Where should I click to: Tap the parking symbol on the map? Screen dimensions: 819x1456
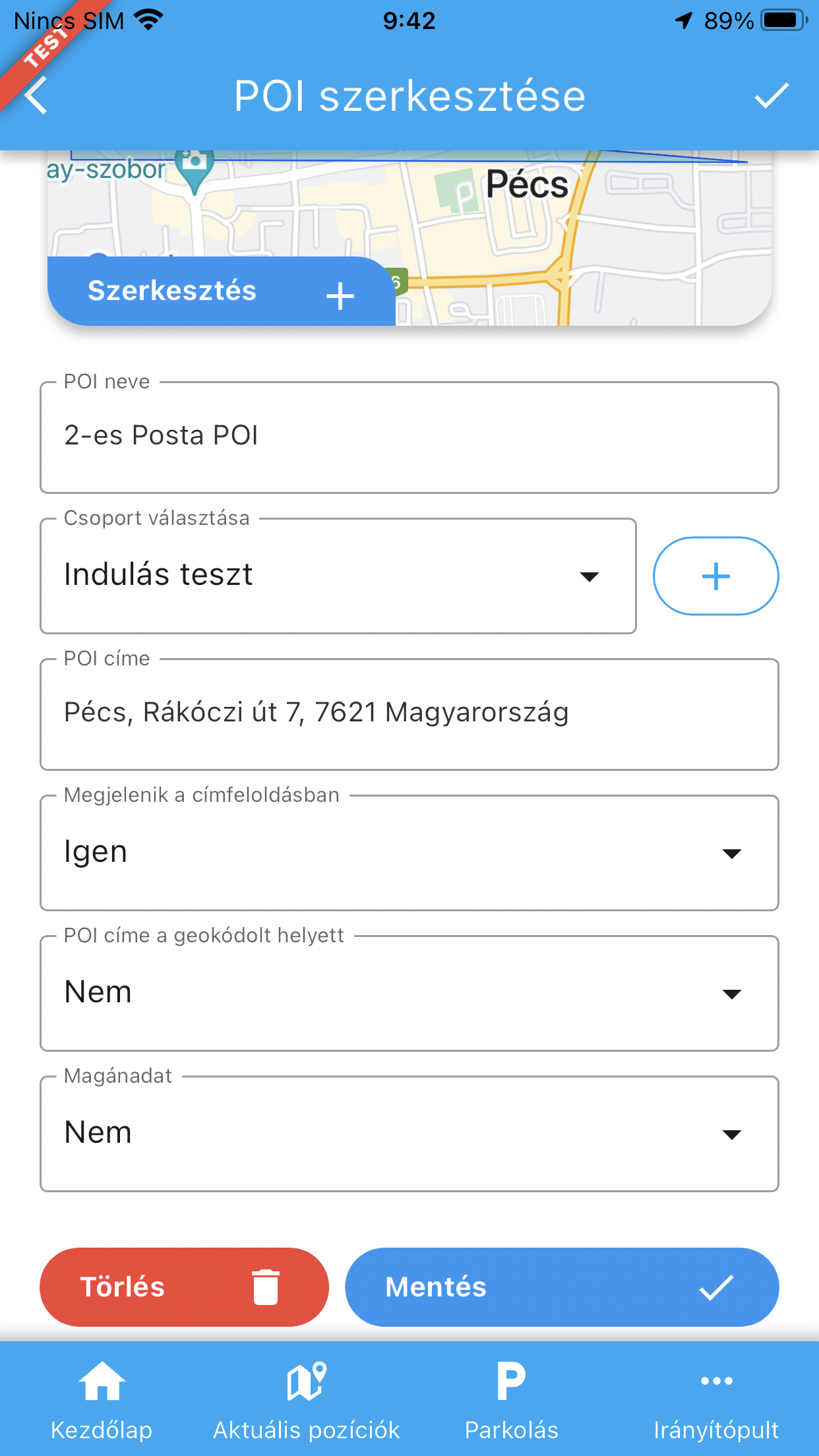(464, 196)
